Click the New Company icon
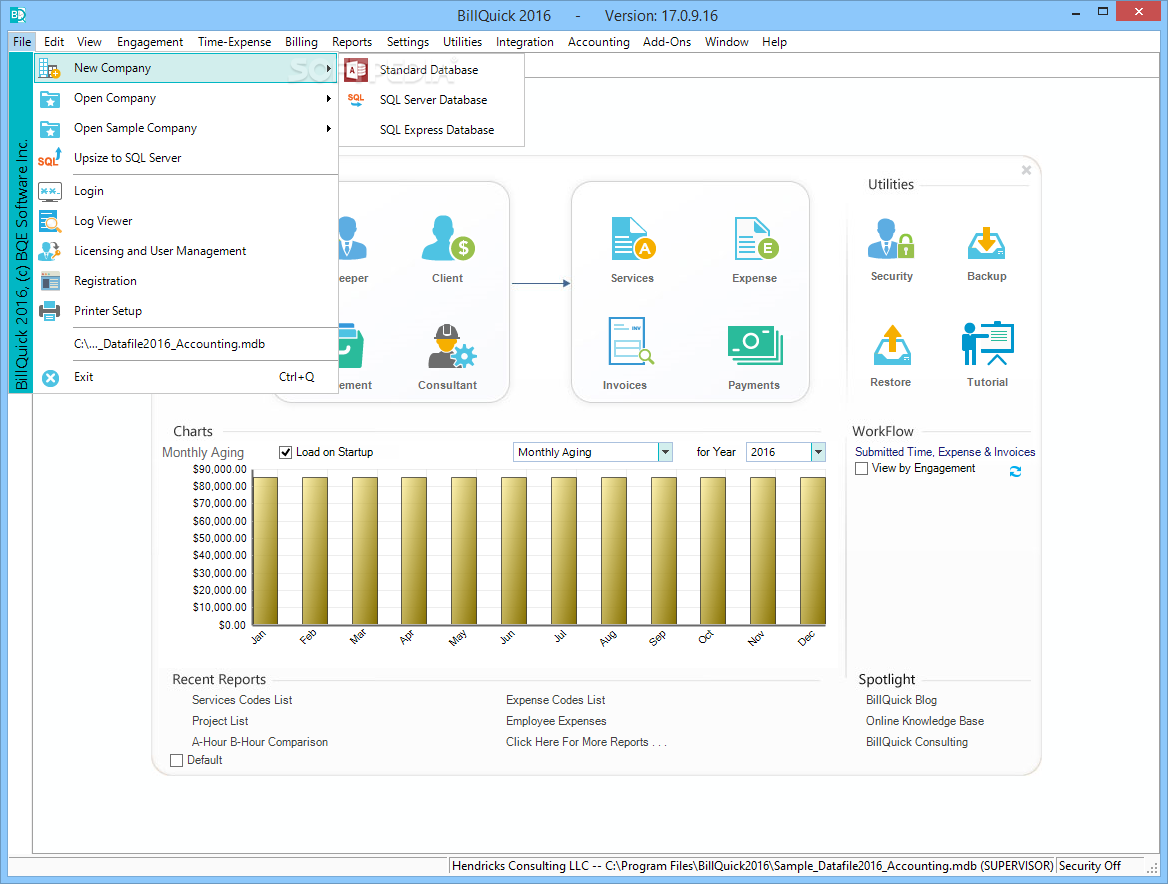The width and height of the screenshot is (1168, 884). click(x=49, y=68)
